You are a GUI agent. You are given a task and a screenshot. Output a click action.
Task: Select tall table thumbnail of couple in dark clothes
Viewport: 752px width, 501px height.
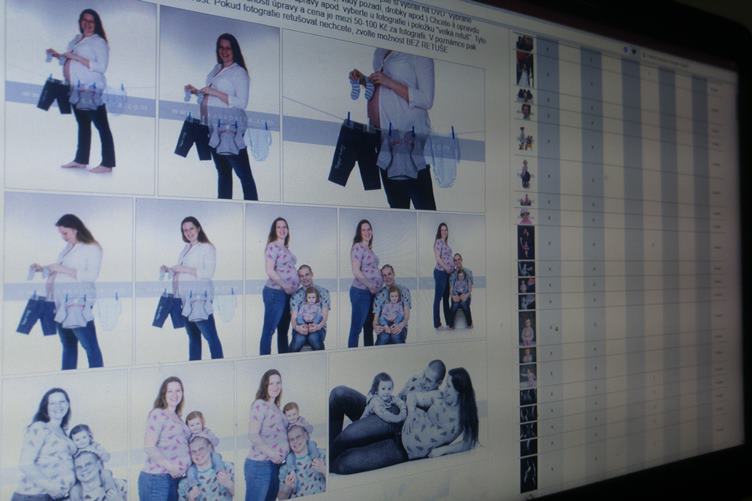click(525, 69)
